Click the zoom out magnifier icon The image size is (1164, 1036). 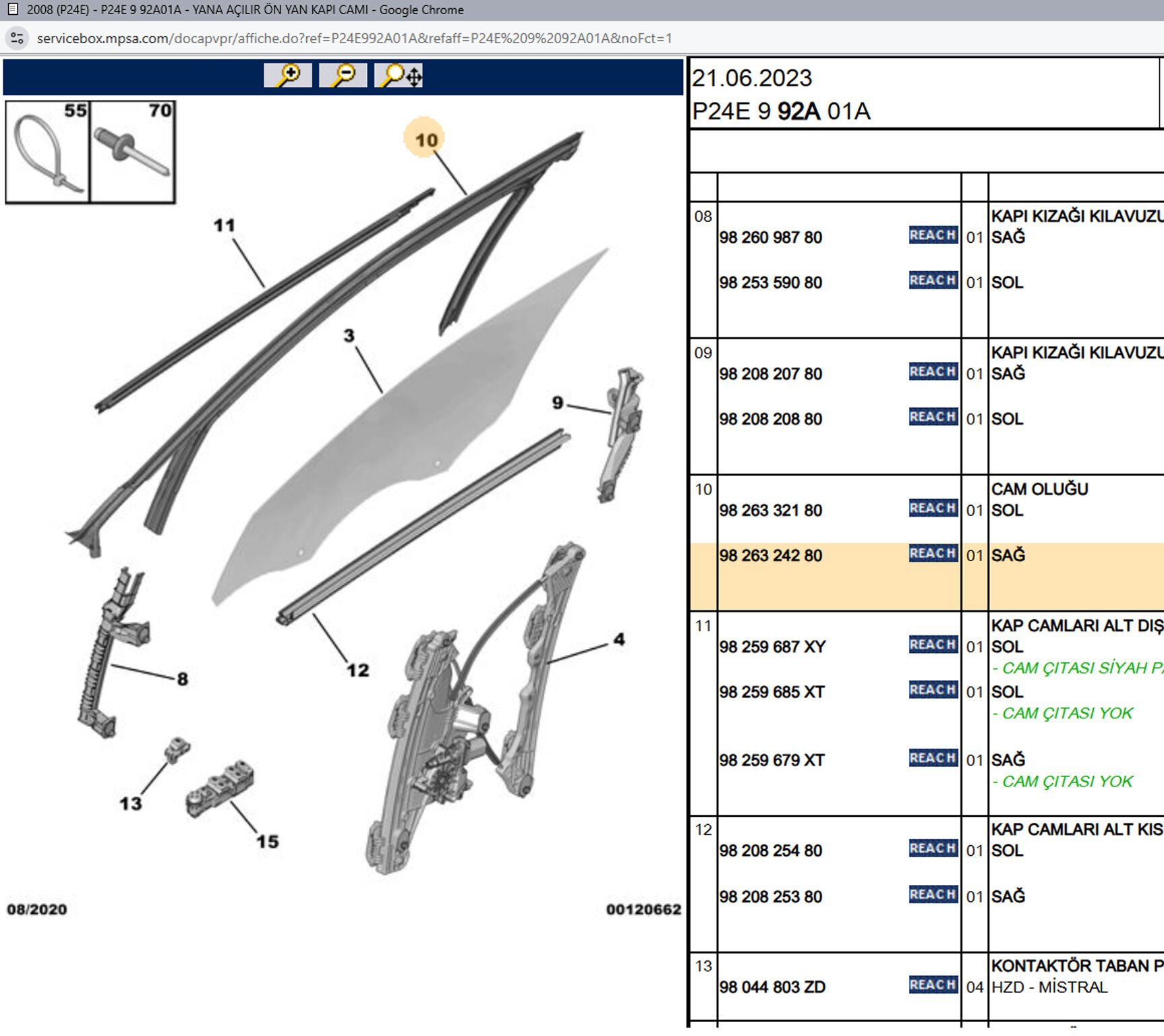pos(343,75)
